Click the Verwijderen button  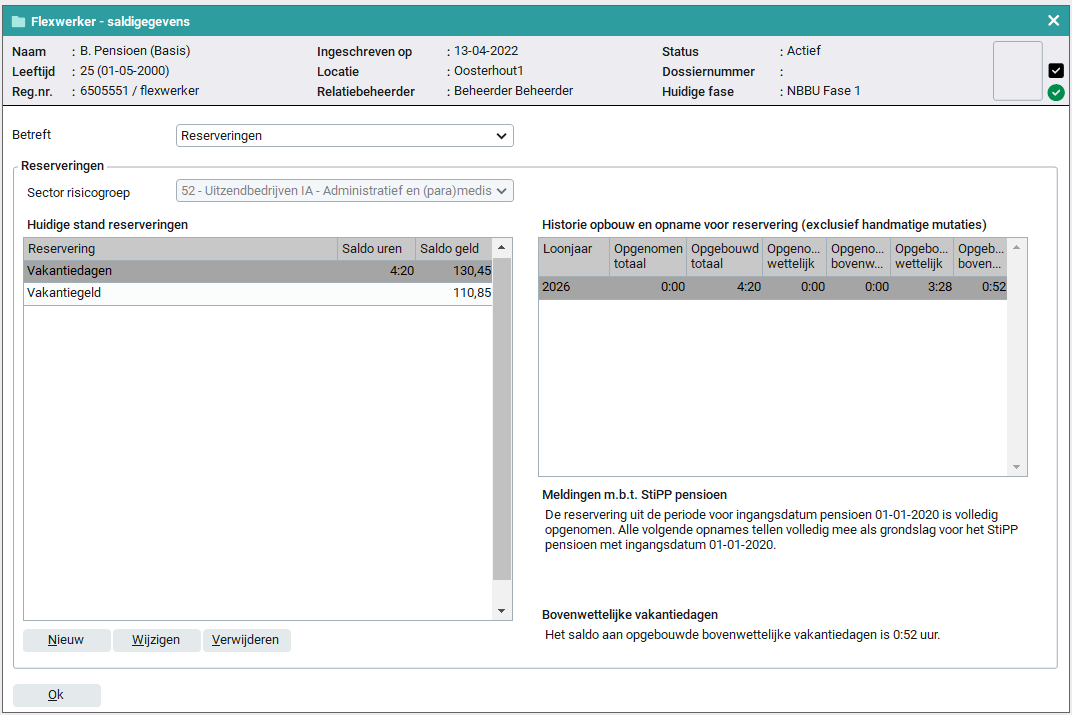[247, 640]
